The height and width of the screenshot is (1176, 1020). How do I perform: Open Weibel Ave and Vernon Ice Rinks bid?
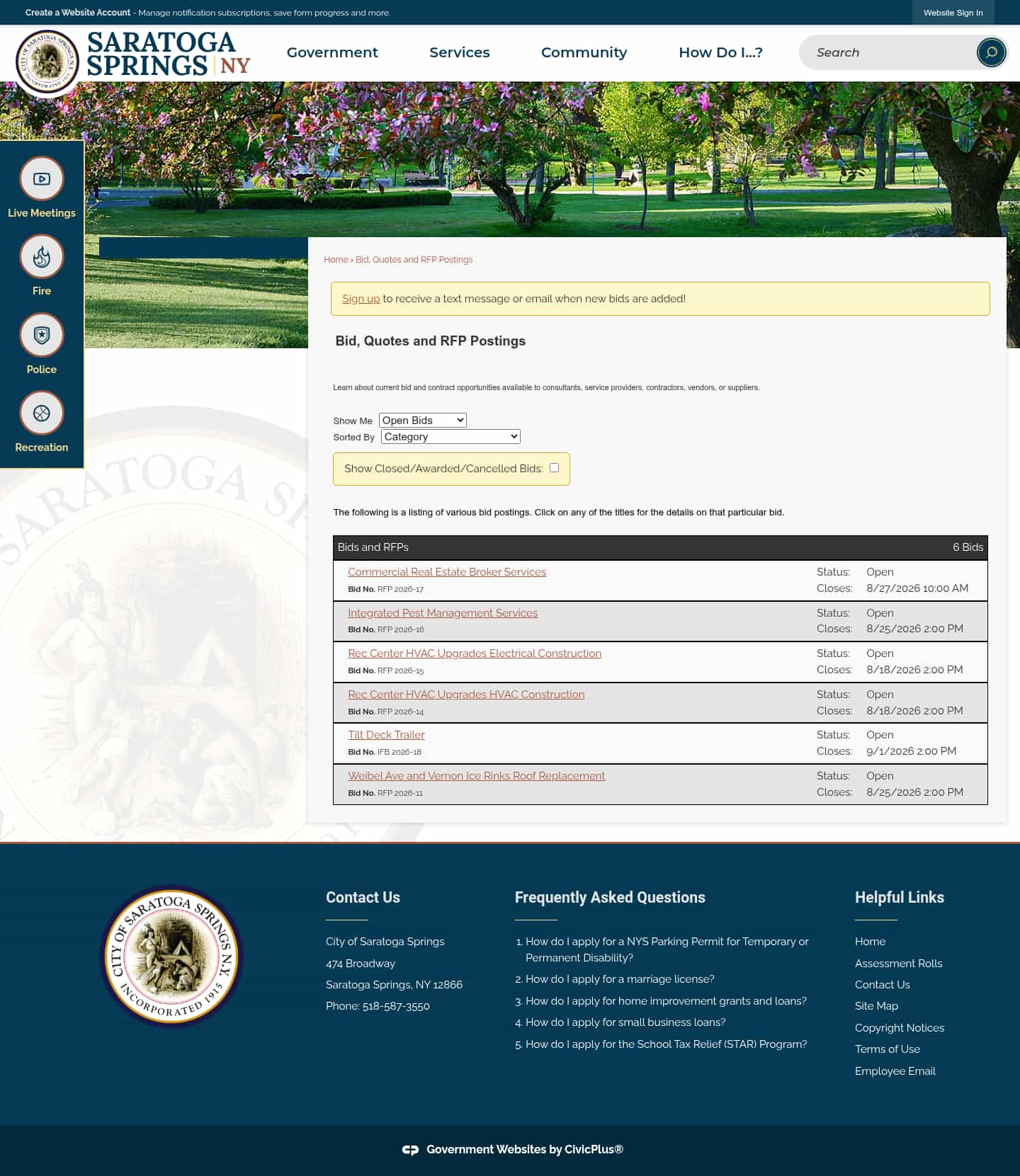pos(477,776)
